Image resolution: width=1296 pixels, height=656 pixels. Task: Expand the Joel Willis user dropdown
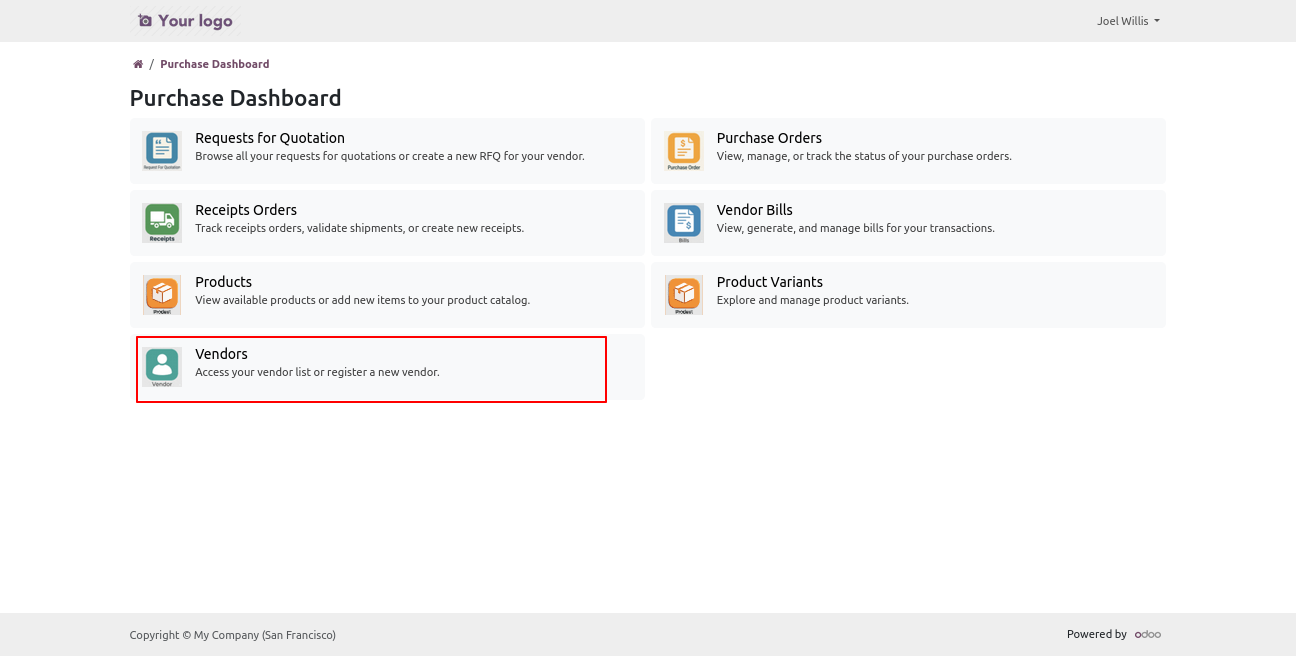[x=1128, y=21]
